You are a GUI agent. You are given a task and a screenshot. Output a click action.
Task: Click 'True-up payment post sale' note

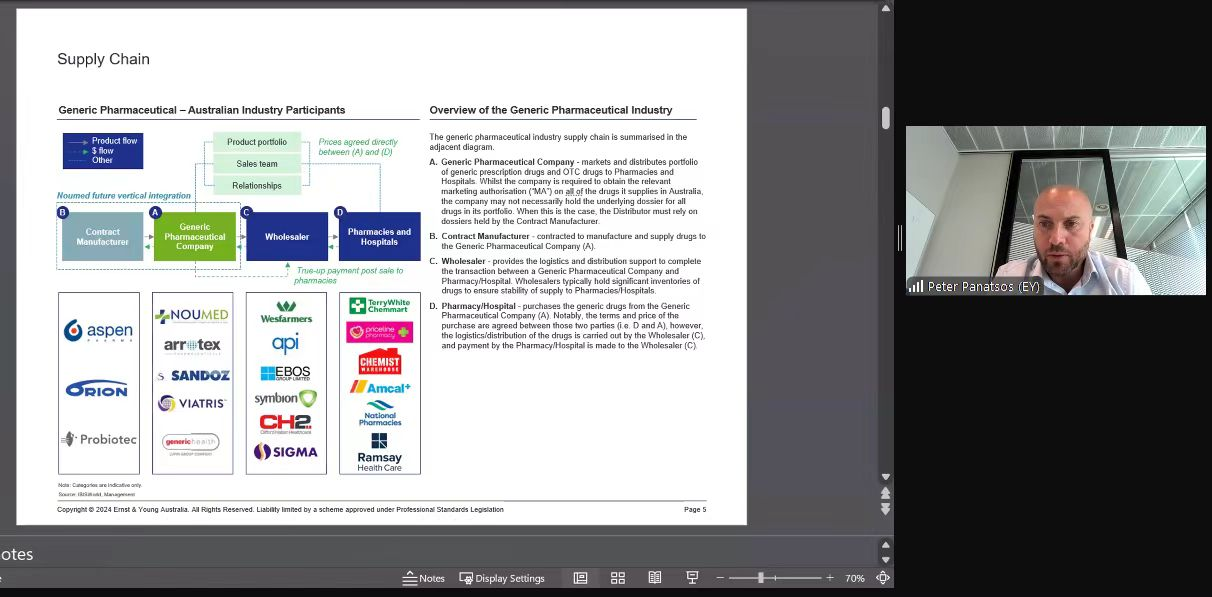350,276
